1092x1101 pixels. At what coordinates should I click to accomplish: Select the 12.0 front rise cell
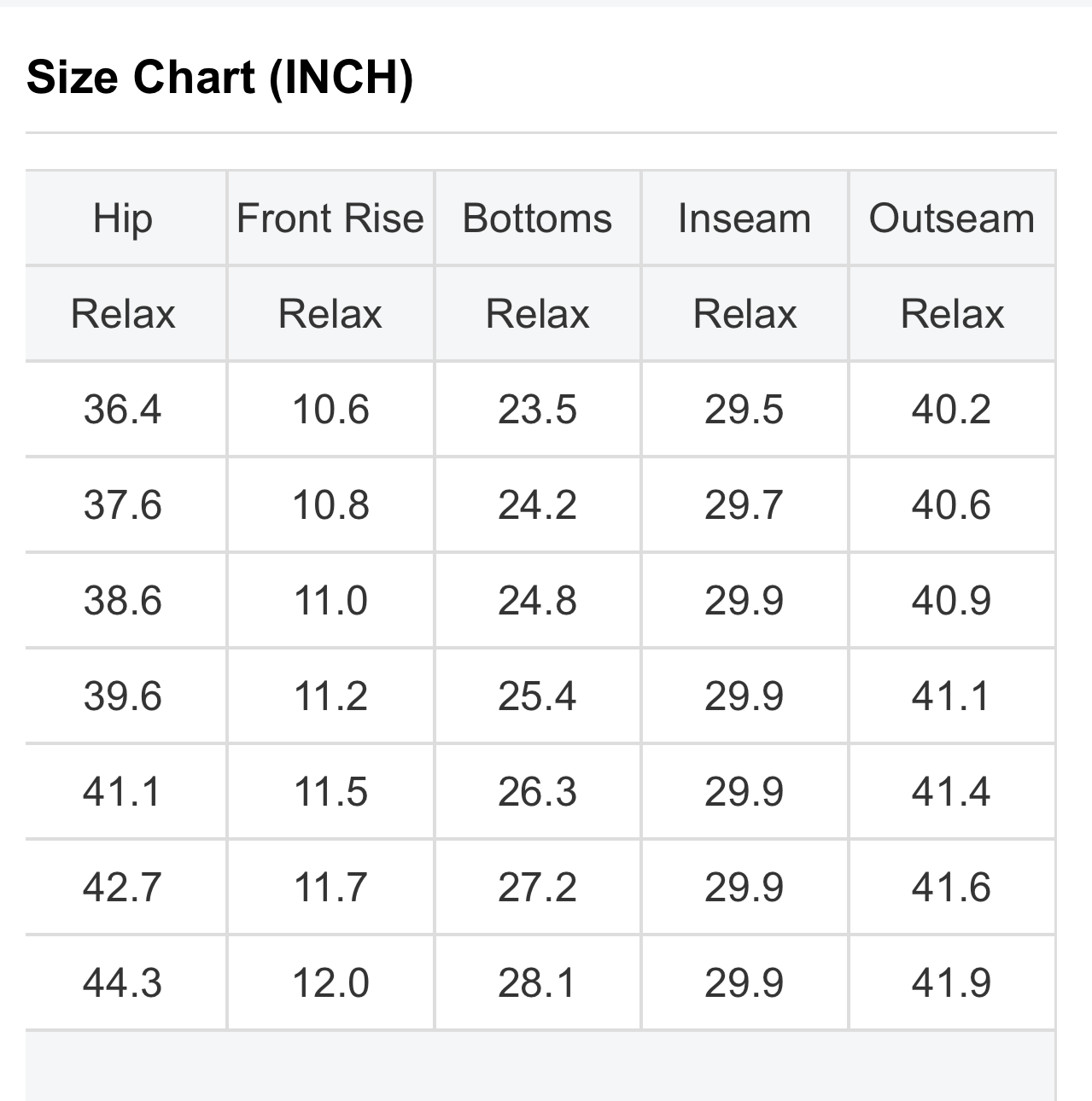[330, 983]
